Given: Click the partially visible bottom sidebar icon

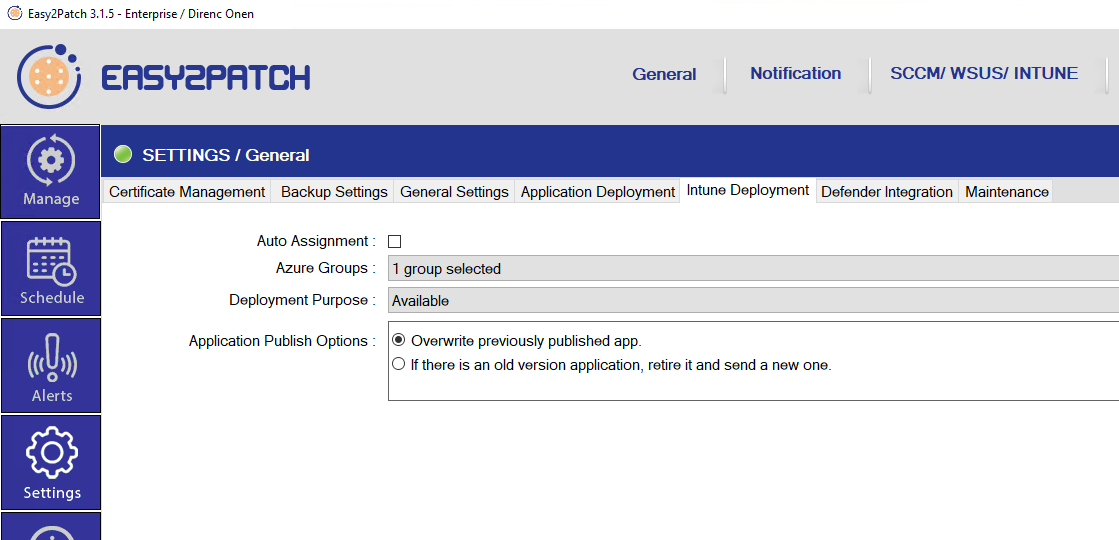Looking at the screenshot, I should click(x=51, y=529).
